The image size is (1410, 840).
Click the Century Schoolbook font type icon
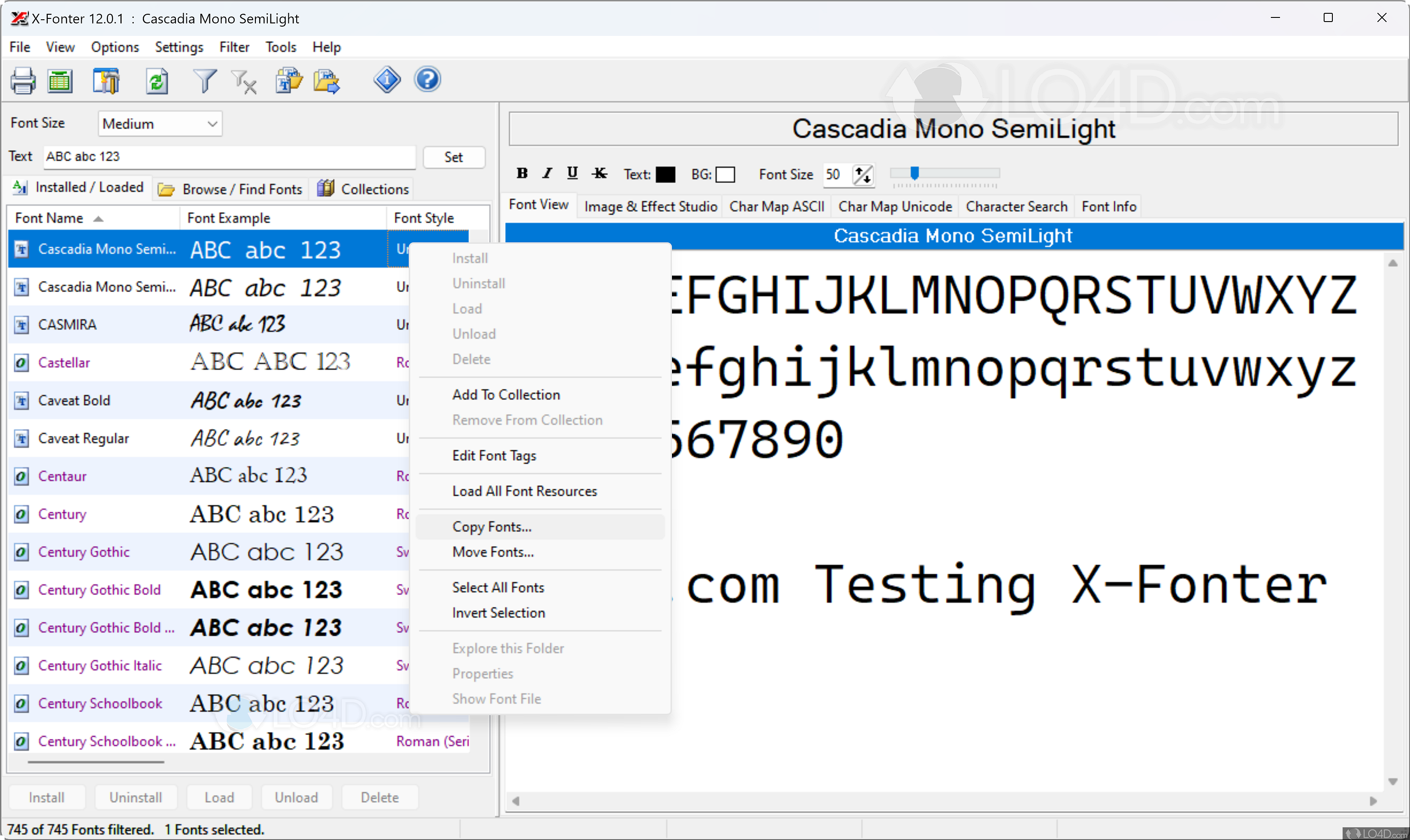pyautogui.click(x=21, y=704)
